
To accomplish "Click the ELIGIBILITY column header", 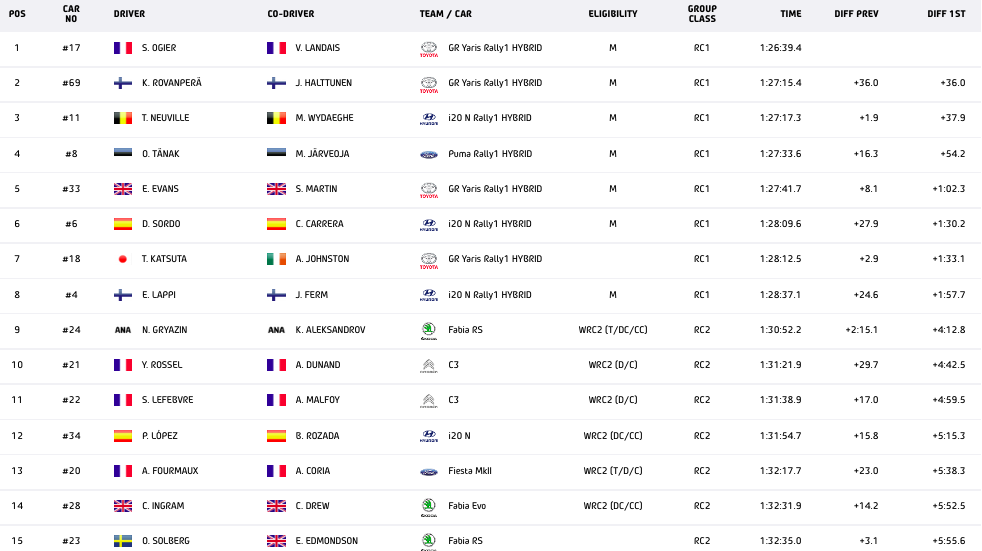I will [613, 14].
